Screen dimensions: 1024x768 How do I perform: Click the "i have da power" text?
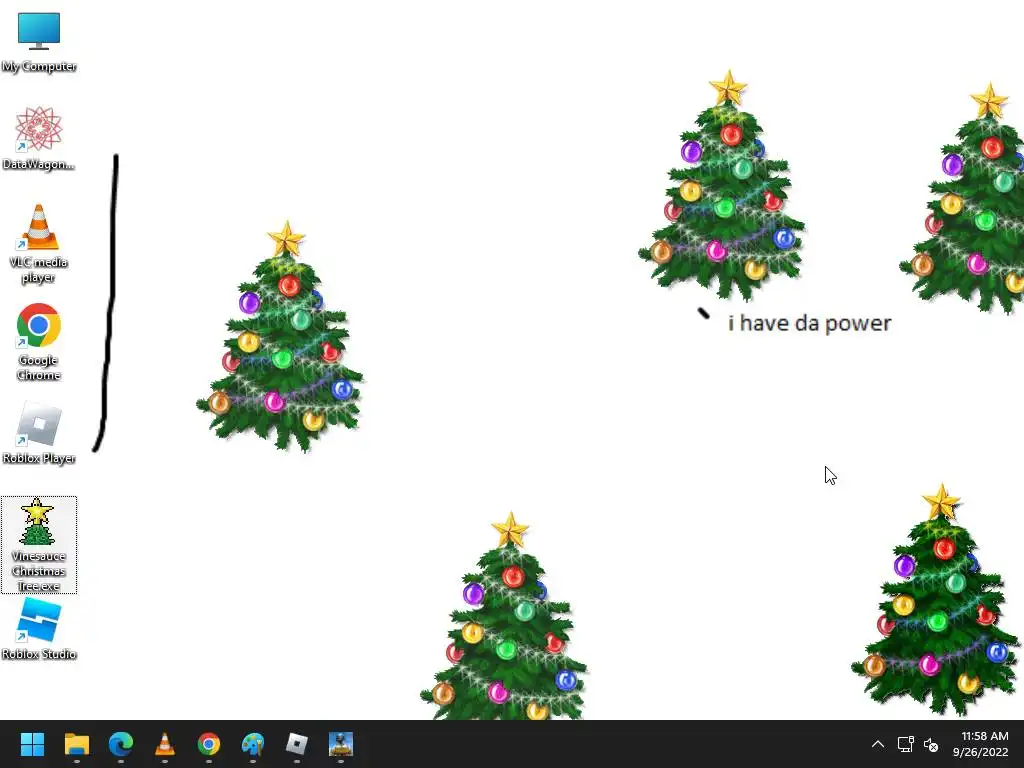click(x=810, y=323)
